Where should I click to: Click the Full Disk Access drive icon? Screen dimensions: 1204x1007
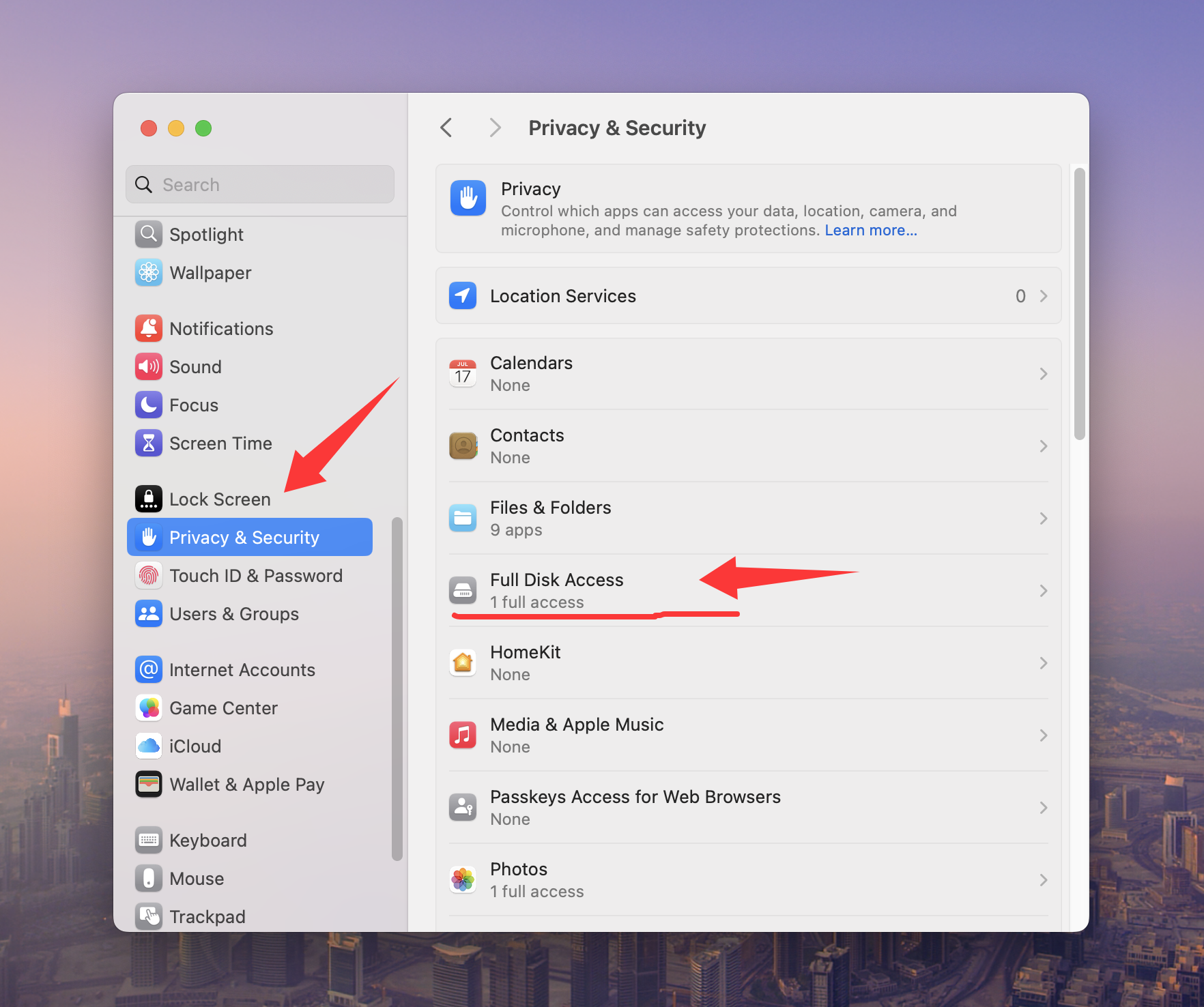pyautogui.click(x=463, y=590)
